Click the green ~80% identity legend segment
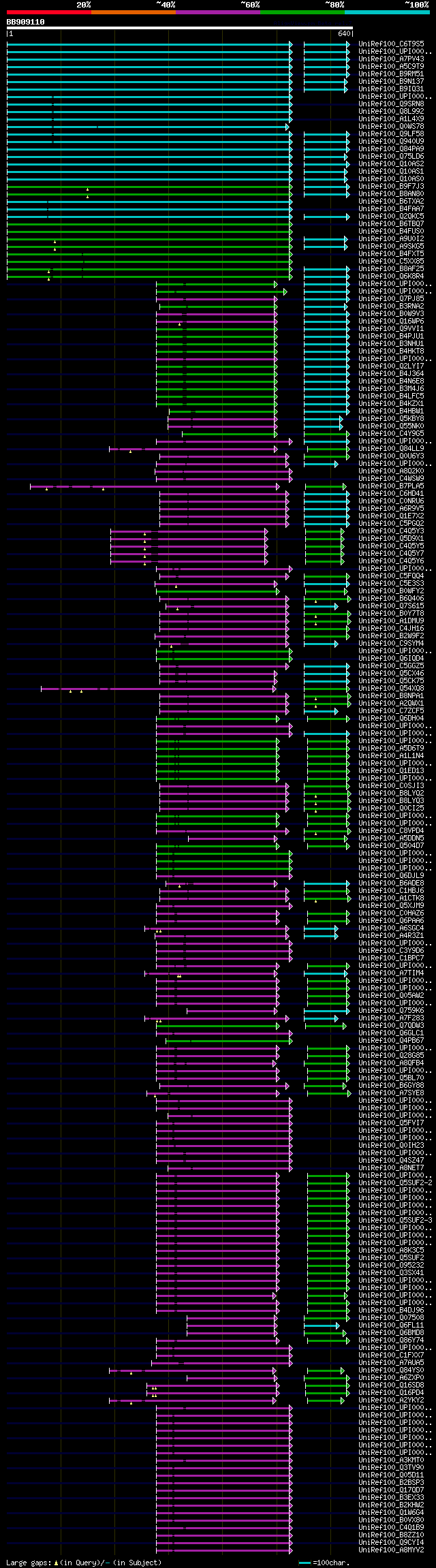The height and width of the screenshot is (1568, 436). click(x=302, y=12)
